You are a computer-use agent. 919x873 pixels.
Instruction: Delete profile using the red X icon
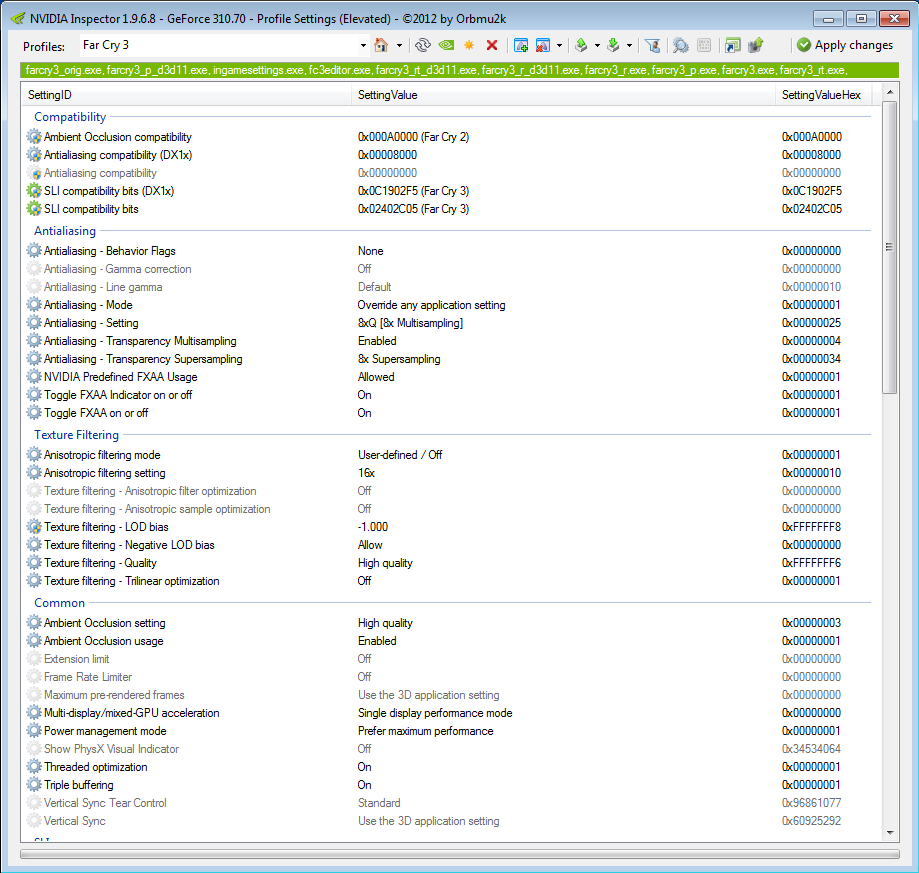492,45
